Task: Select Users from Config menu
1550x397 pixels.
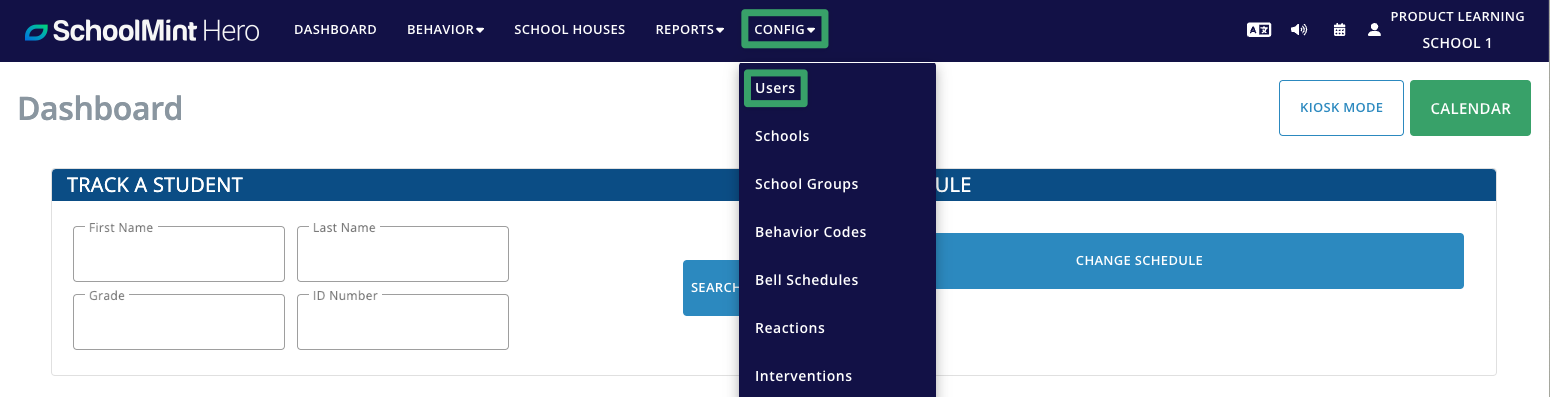Action: point(775,88)
